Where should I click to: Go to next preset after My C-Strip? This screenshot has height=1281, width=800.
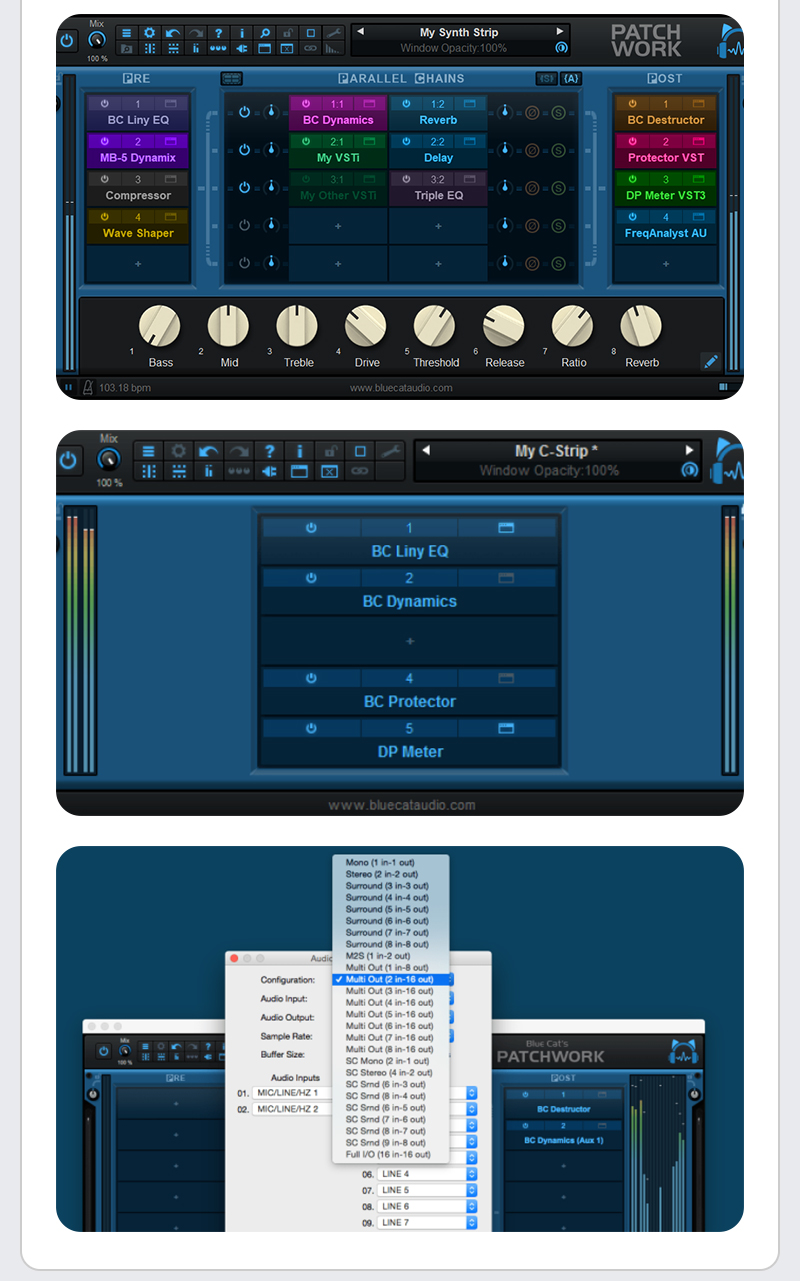[689, 451]
